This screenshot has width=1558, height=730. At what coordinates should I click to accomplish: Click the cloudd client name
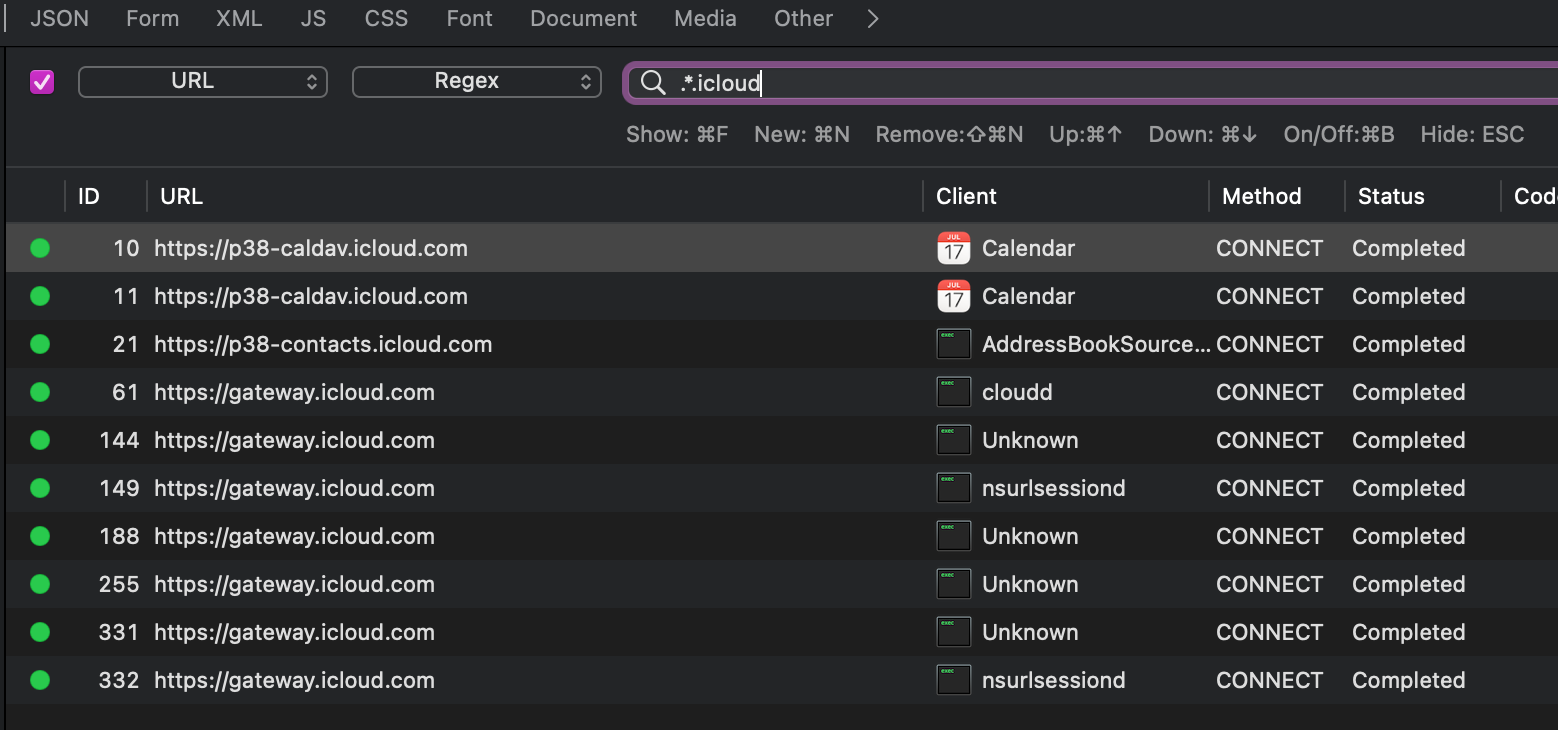[1017, 392]
